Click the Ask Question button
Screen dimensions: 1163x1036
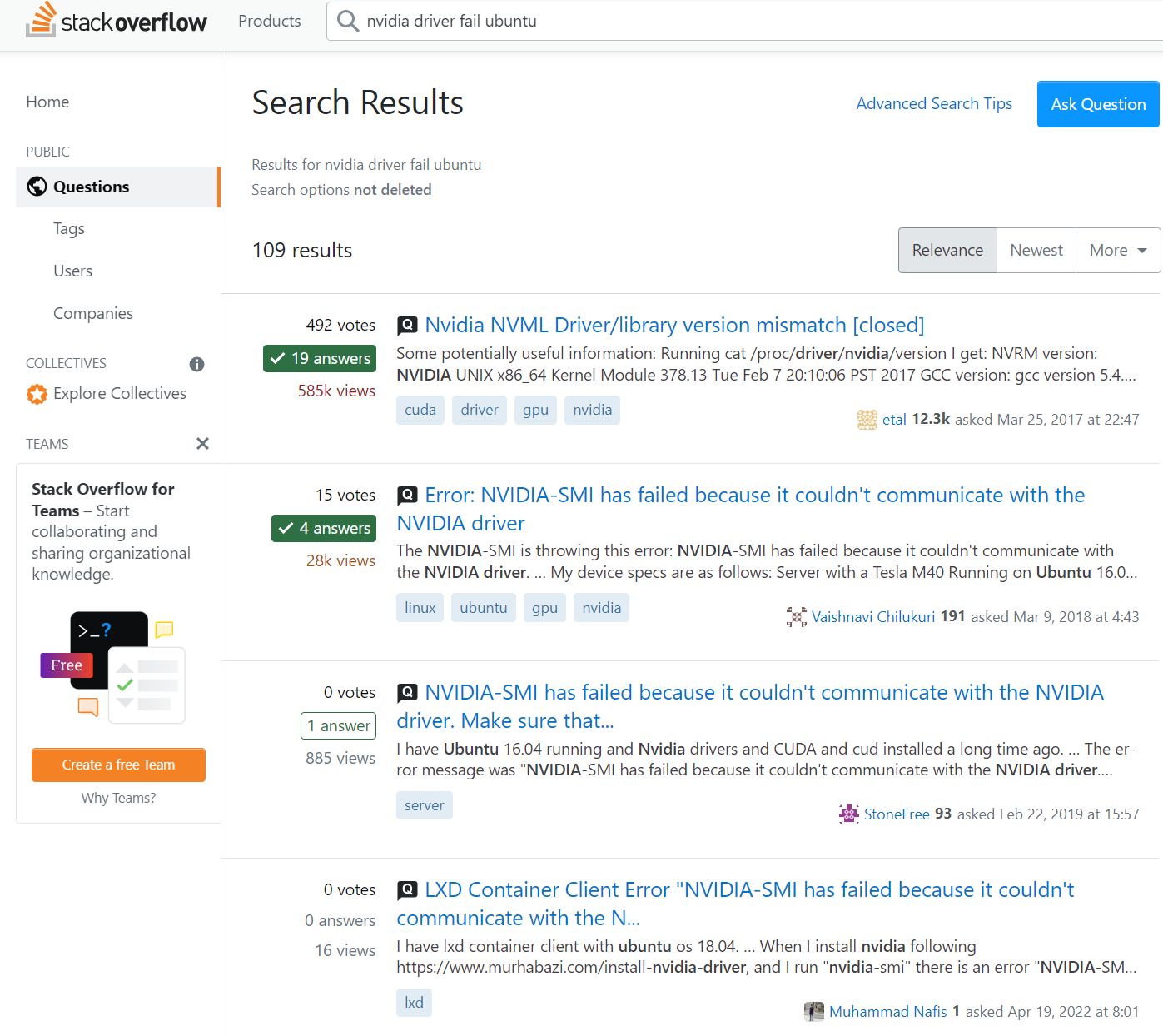pyautogui.click(x=1098, y=104)
